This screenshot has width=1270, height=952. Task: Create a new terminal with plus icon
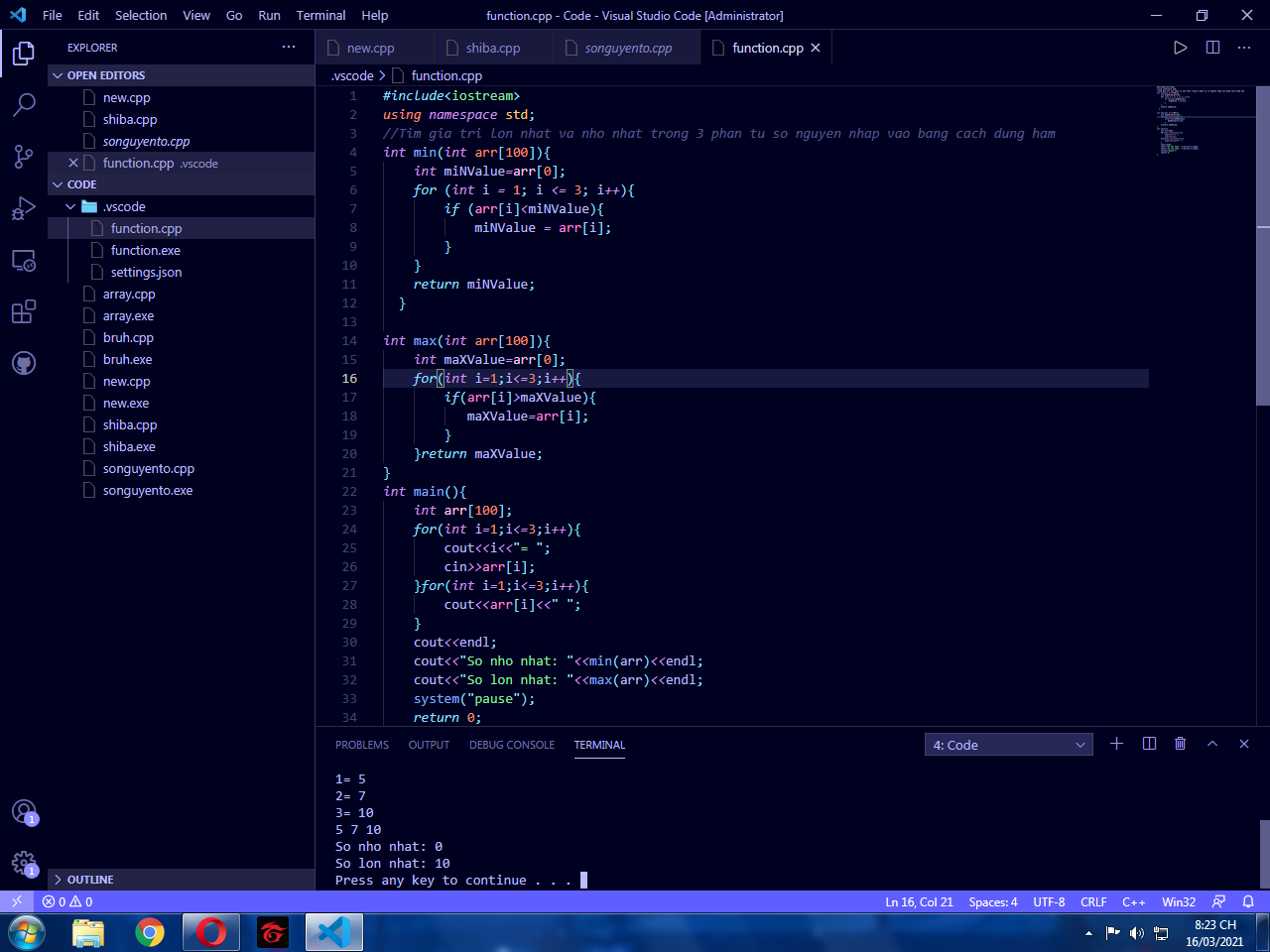click(1116, 744)
